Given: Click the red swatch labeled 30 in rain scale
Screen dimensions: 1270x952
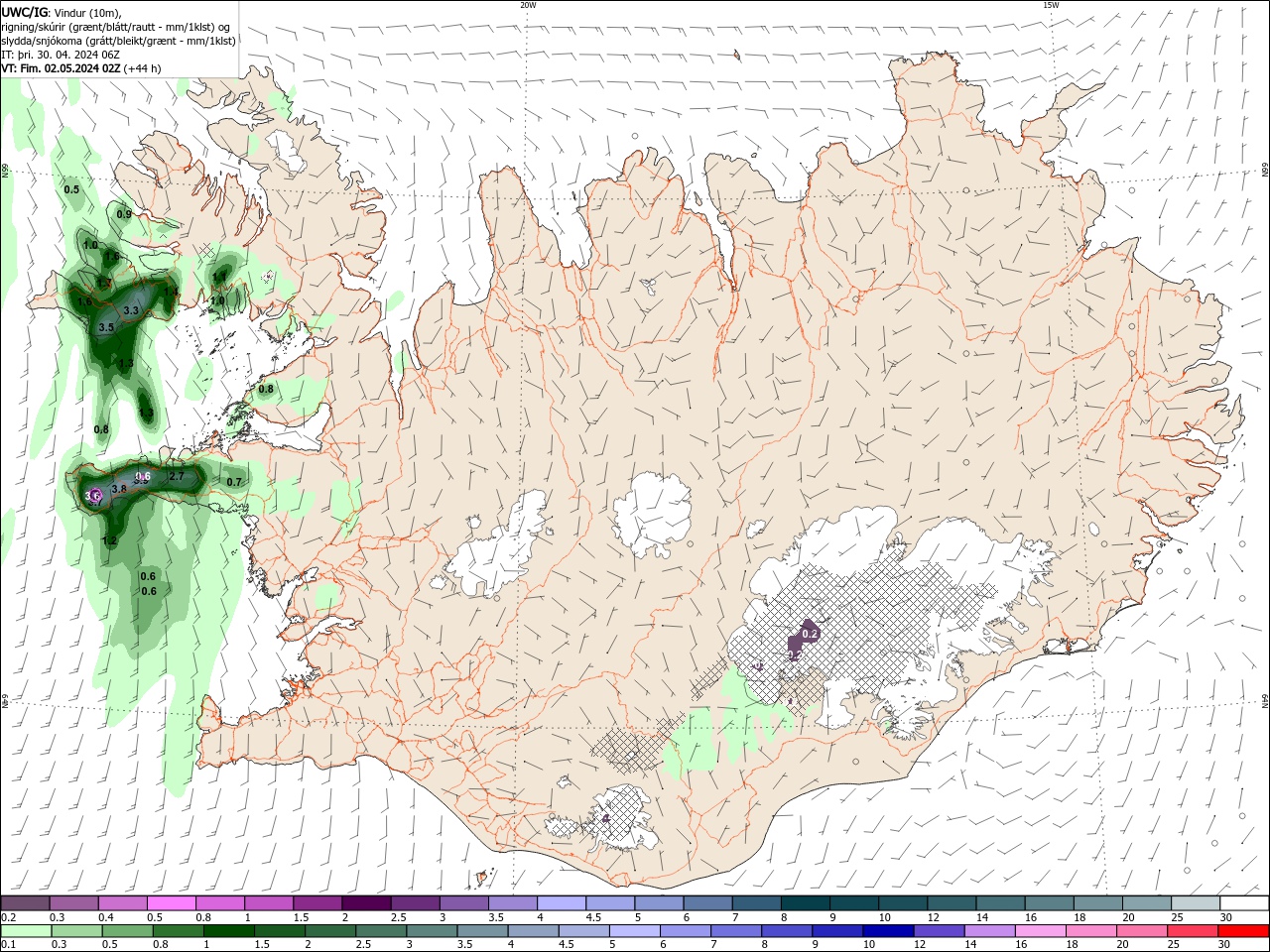Looking at the screenshot, I should pos(1245,931).
